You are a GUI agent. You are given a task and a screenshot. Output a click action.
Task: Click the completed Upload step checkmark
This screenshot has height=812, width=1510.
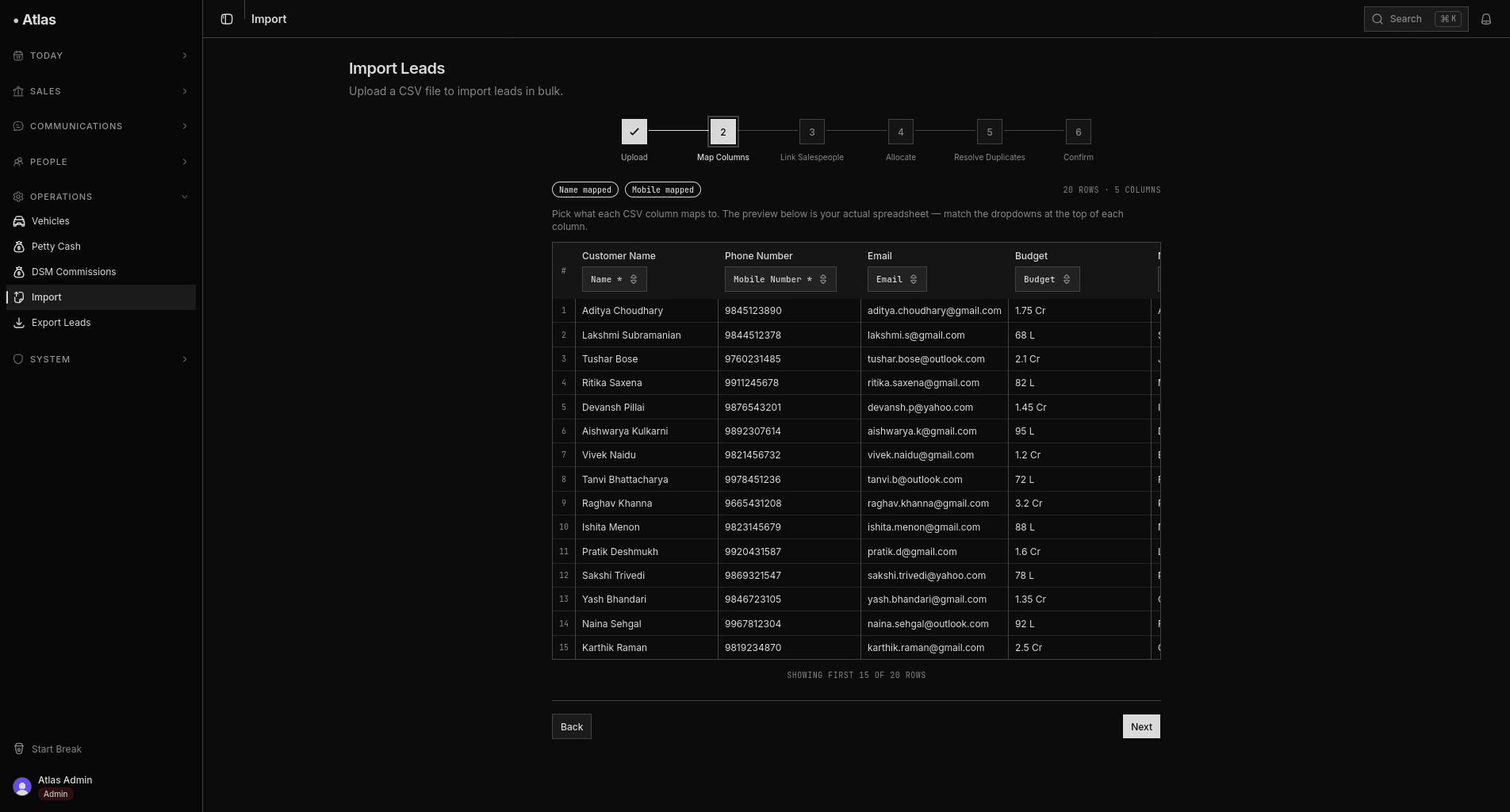(x=634, y=132)
